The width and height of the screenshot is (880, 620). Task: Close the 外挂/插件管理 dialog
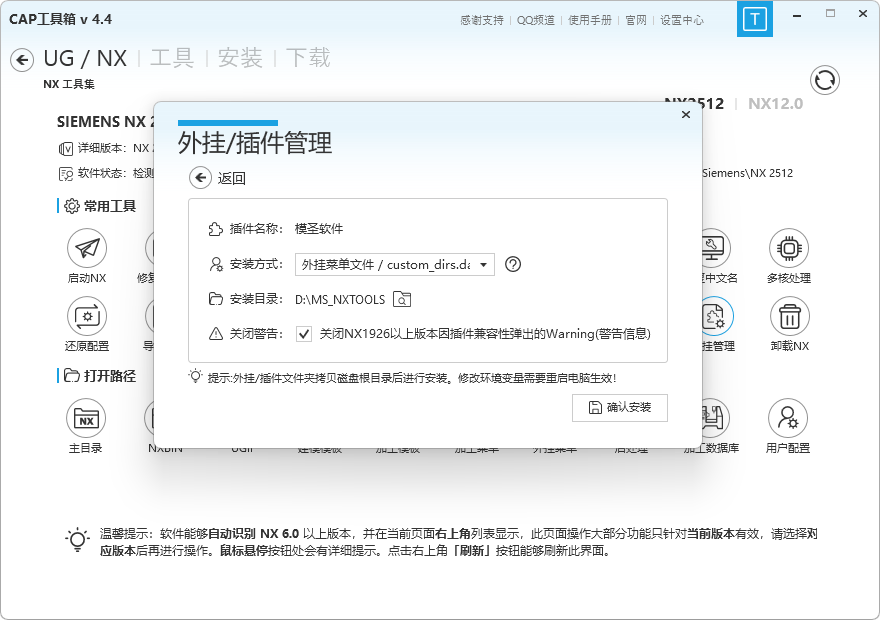click(x=686, y=115)
